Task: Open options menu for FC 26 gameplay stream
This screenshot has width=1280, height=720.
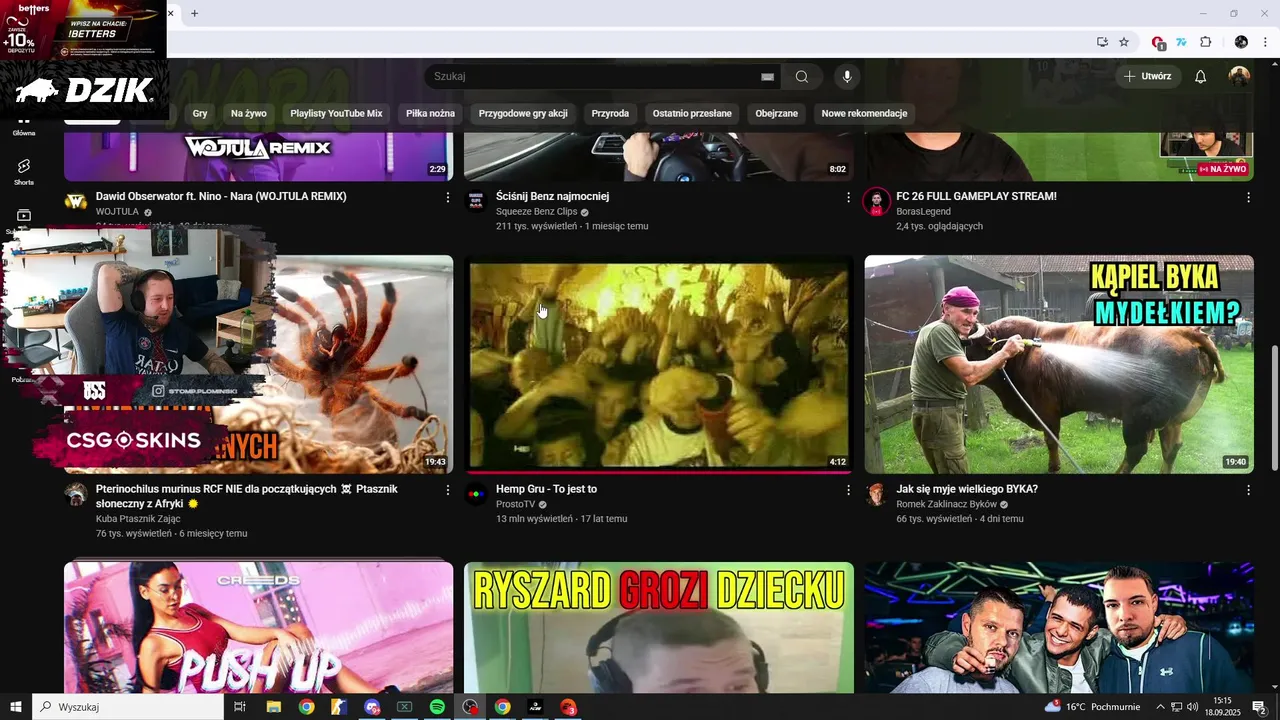Action: click(x=1248, y=198)
